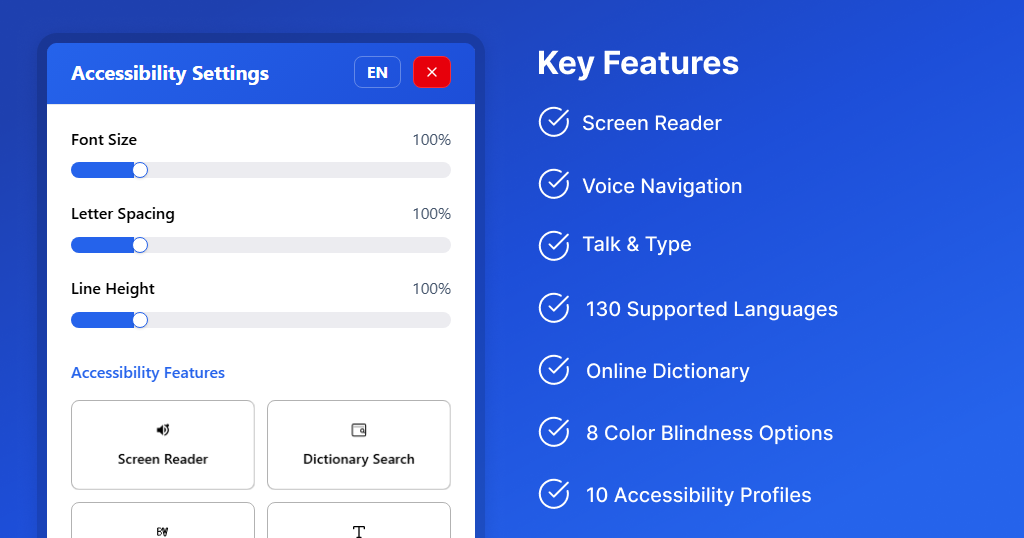The height and width of the screenshot is (538, 1024).
Task: Click the Screen Reader speaker icon
Action: click(163, 430)
